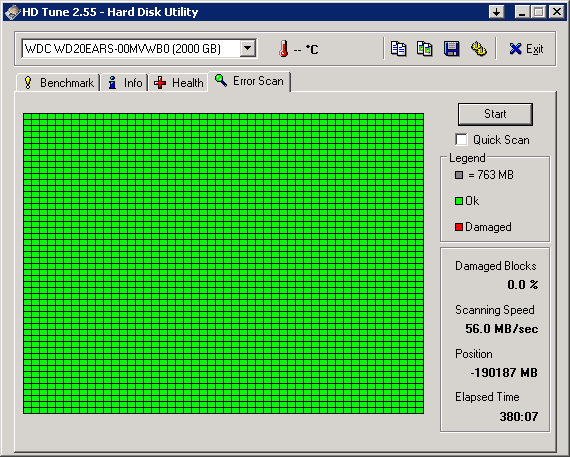
Task: Switch to the Info tab
Action: click(125, 83)
